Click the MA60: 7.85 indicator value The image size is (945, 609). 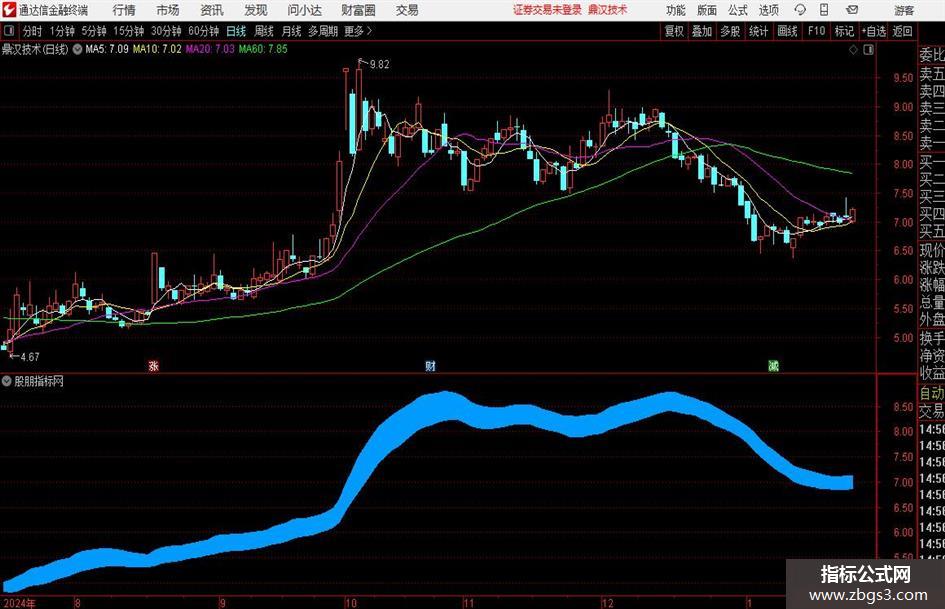263,49
